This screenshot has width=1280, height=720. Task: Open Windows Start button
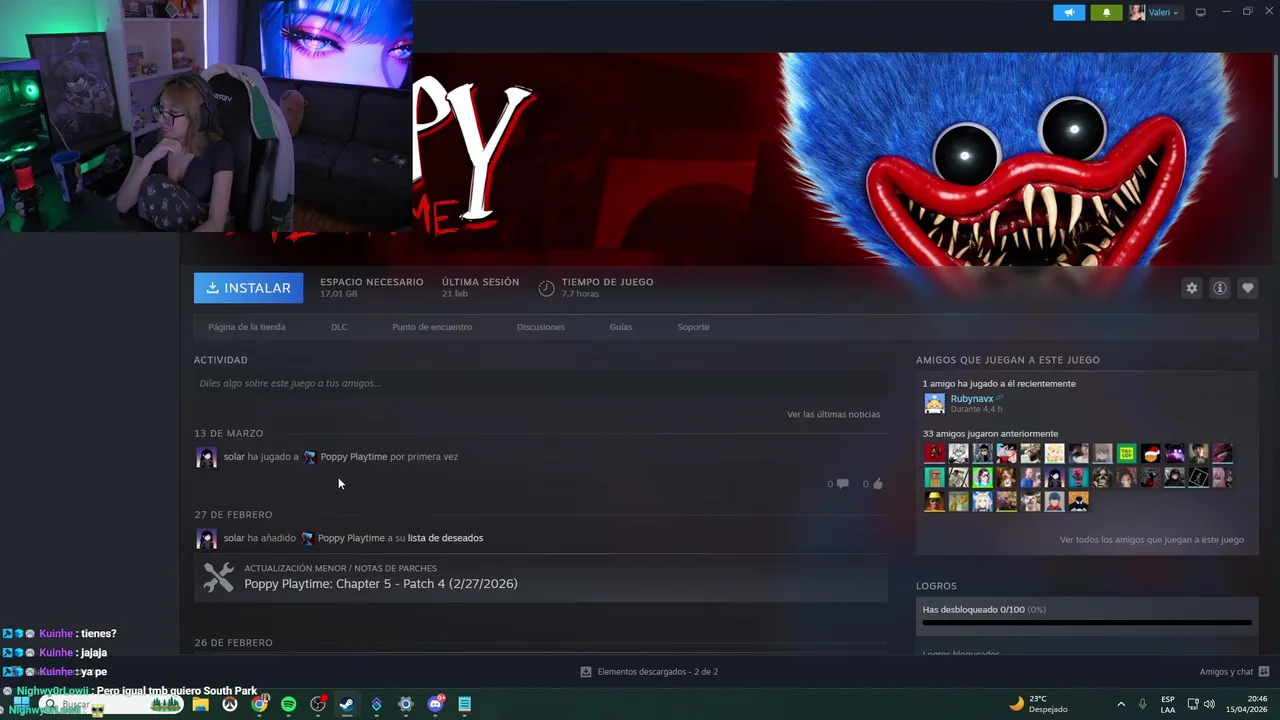point(21,704)
